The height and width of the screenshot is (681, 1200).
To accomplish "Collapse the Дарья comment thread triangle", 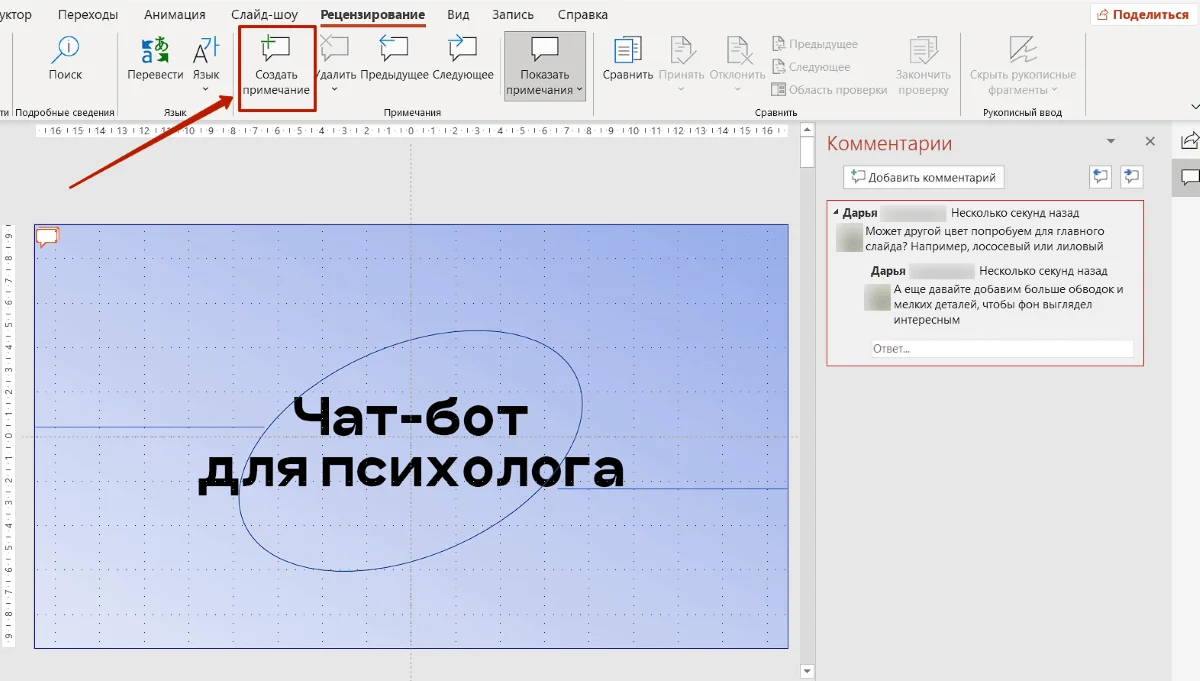I will [835, 213].
